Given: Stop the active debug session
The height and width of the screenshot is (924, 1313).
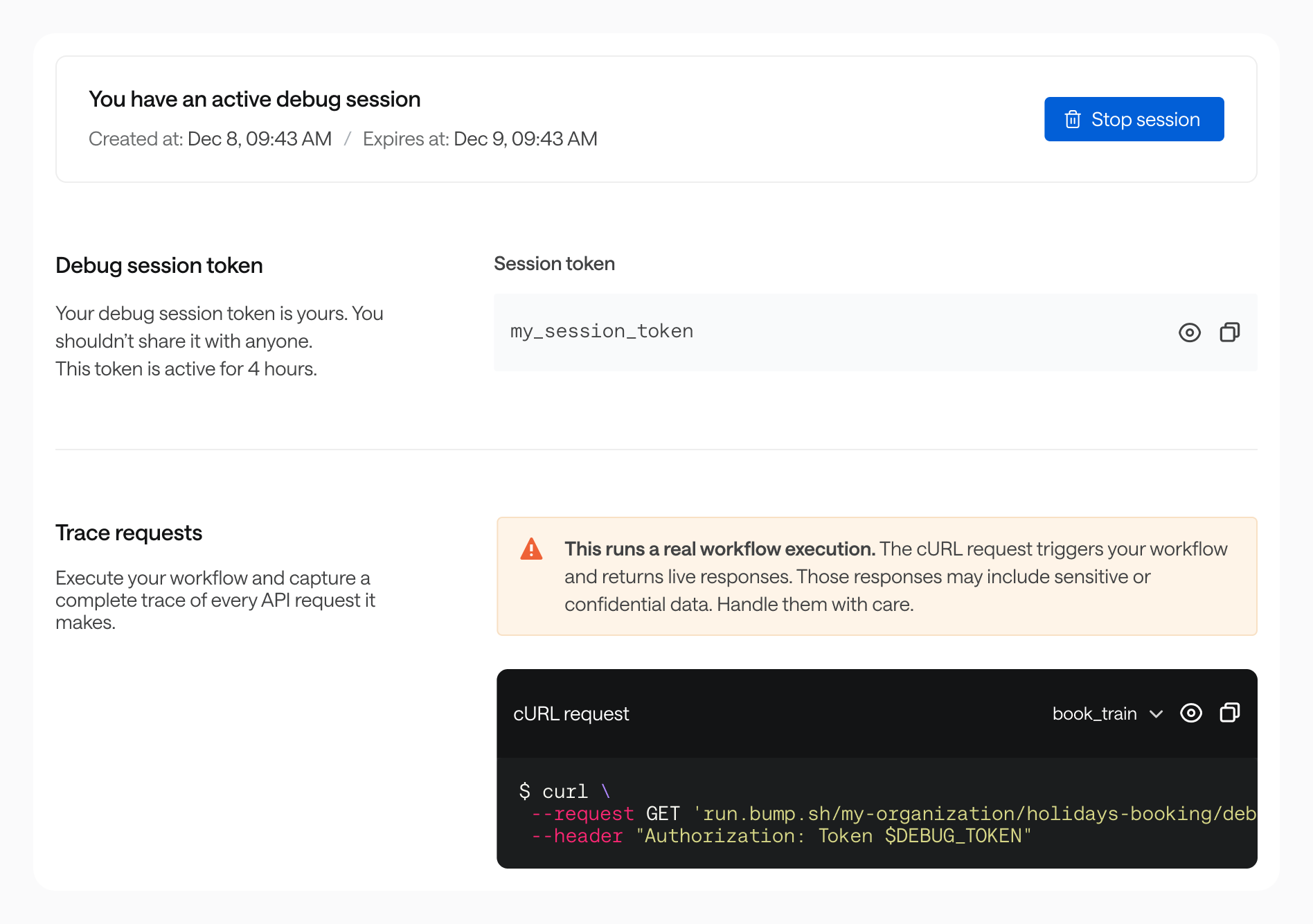Looking at the screenshot, I should [1134, 118].
